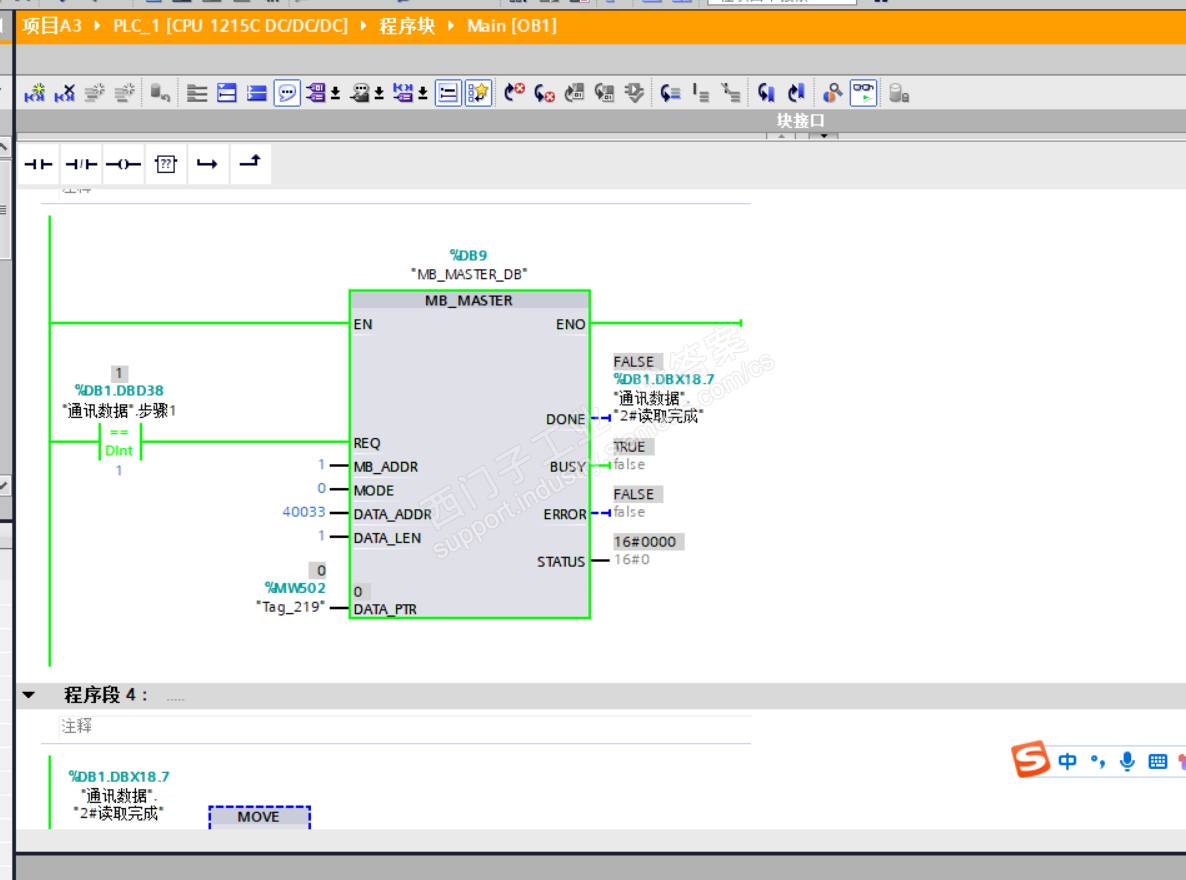Viewport: 1186px width, 880px height.
Task: Expand block interface down arrow
Action: (823, 136)
